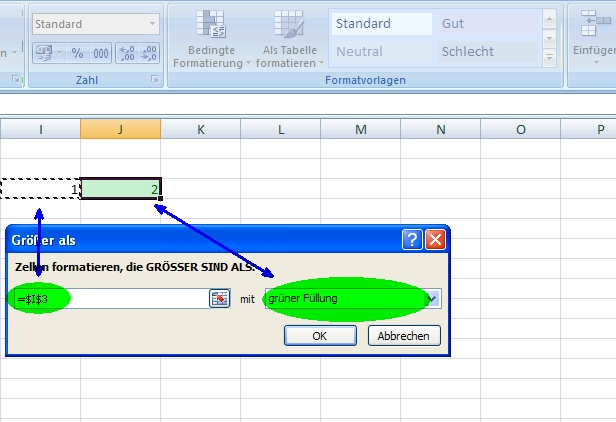Decrease decimal places icon
This screenshot has height=422, width=616.
click(149, 53)
